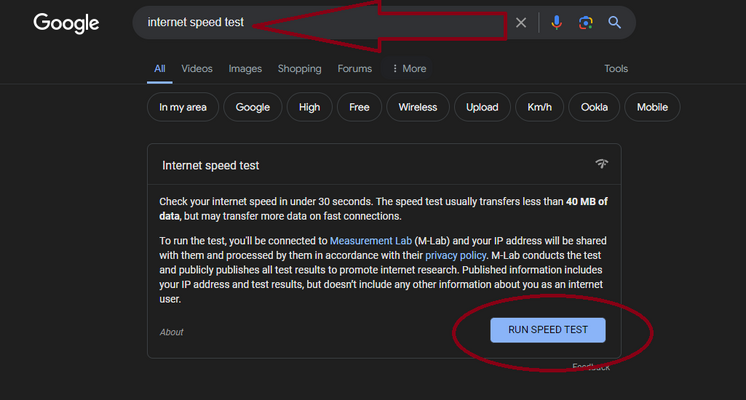This screenshot has width=746, height=400.
Task: Select the In my area chip
Action: [183, 107]
